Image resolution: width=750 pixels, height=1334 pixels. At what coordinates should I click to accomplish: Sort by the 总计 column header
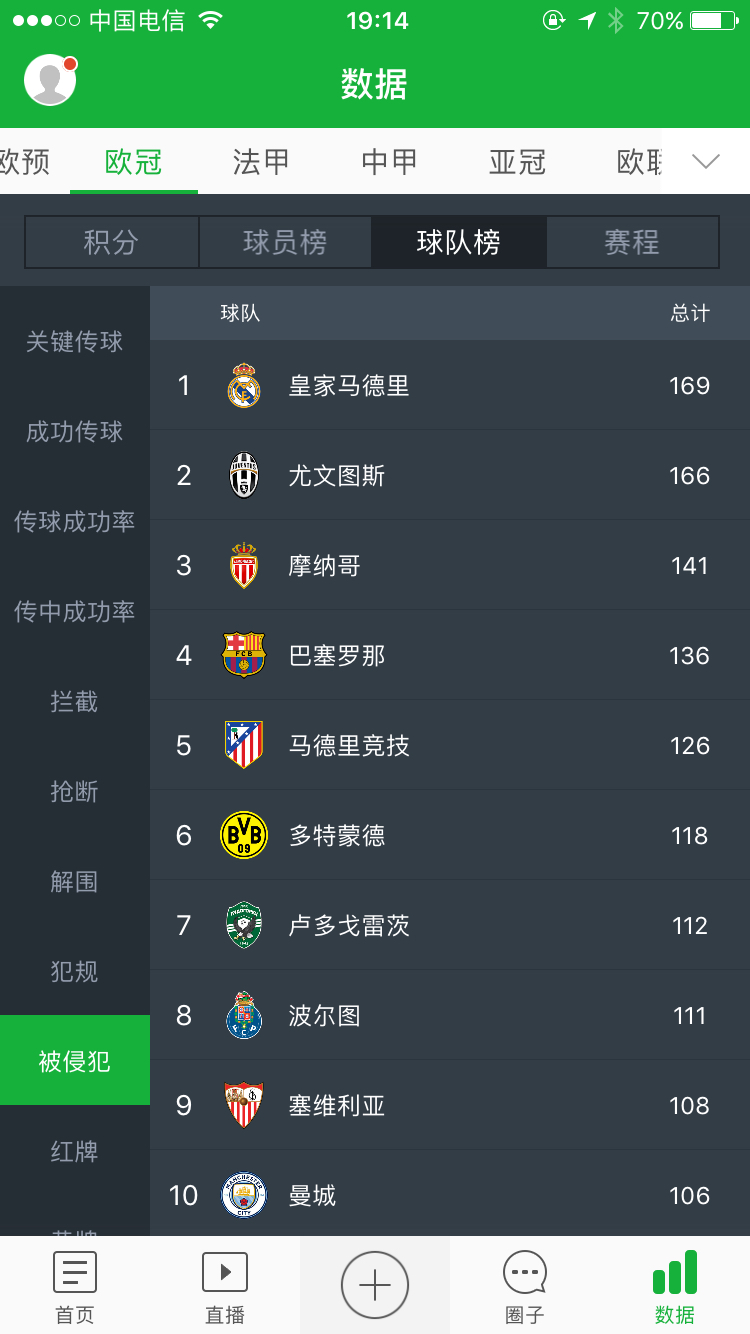(690, 314)
